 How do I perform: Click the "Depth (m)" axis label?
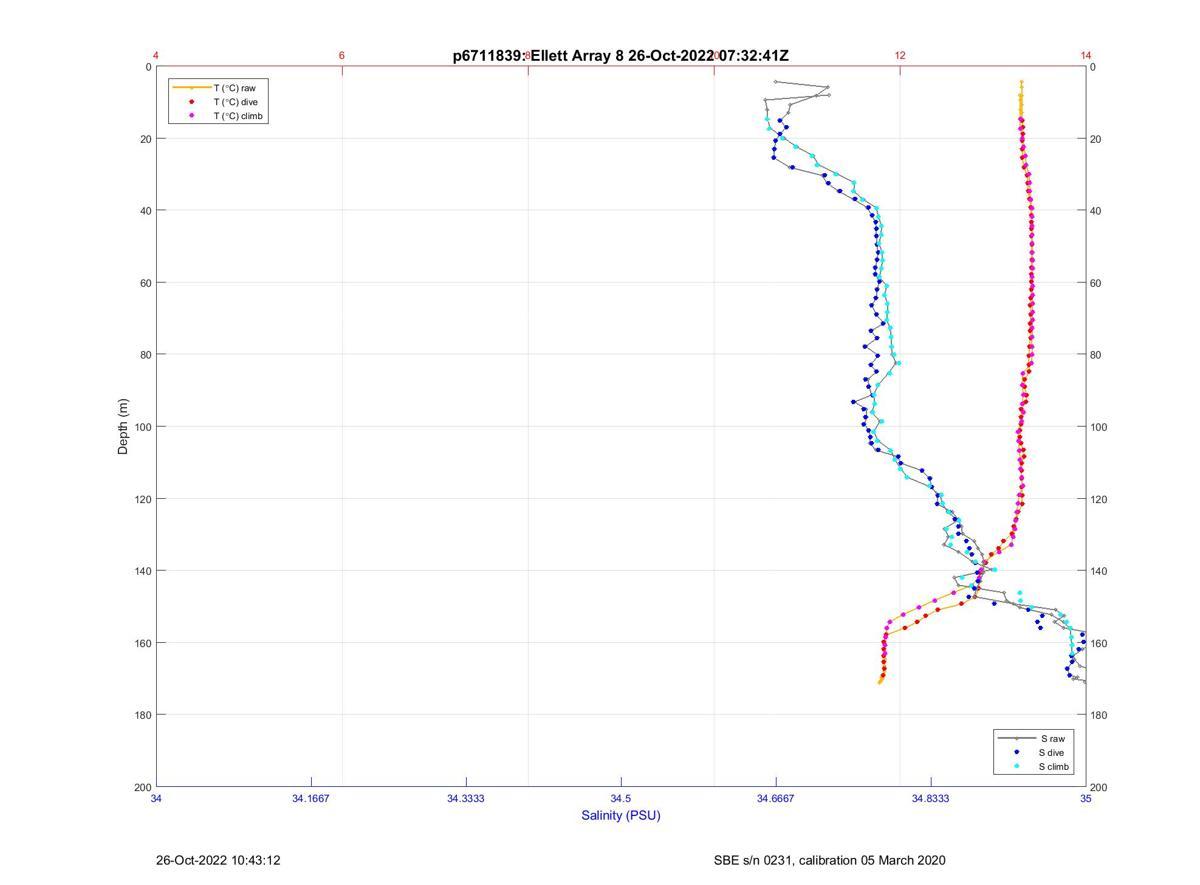click(x=123, y=426)
